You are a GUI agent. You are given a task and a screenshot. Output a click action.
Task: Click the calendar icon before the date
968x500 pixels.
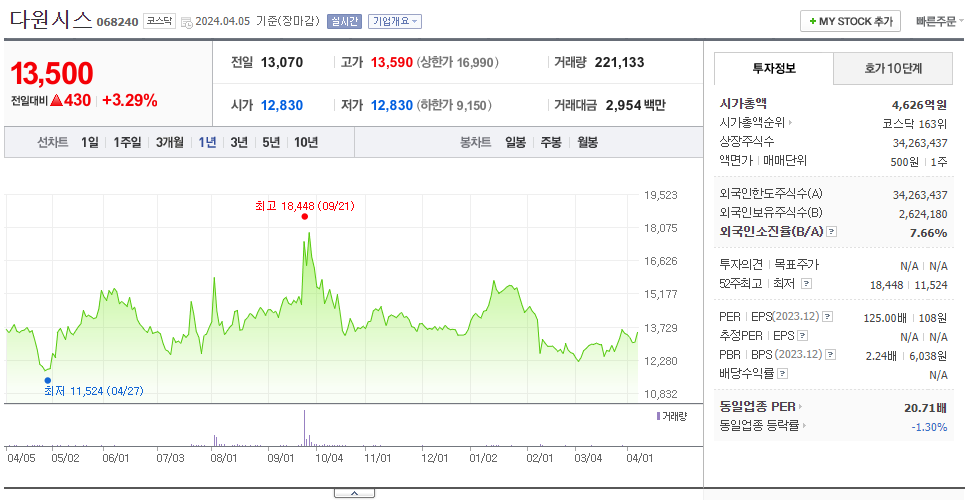point(187,22)
